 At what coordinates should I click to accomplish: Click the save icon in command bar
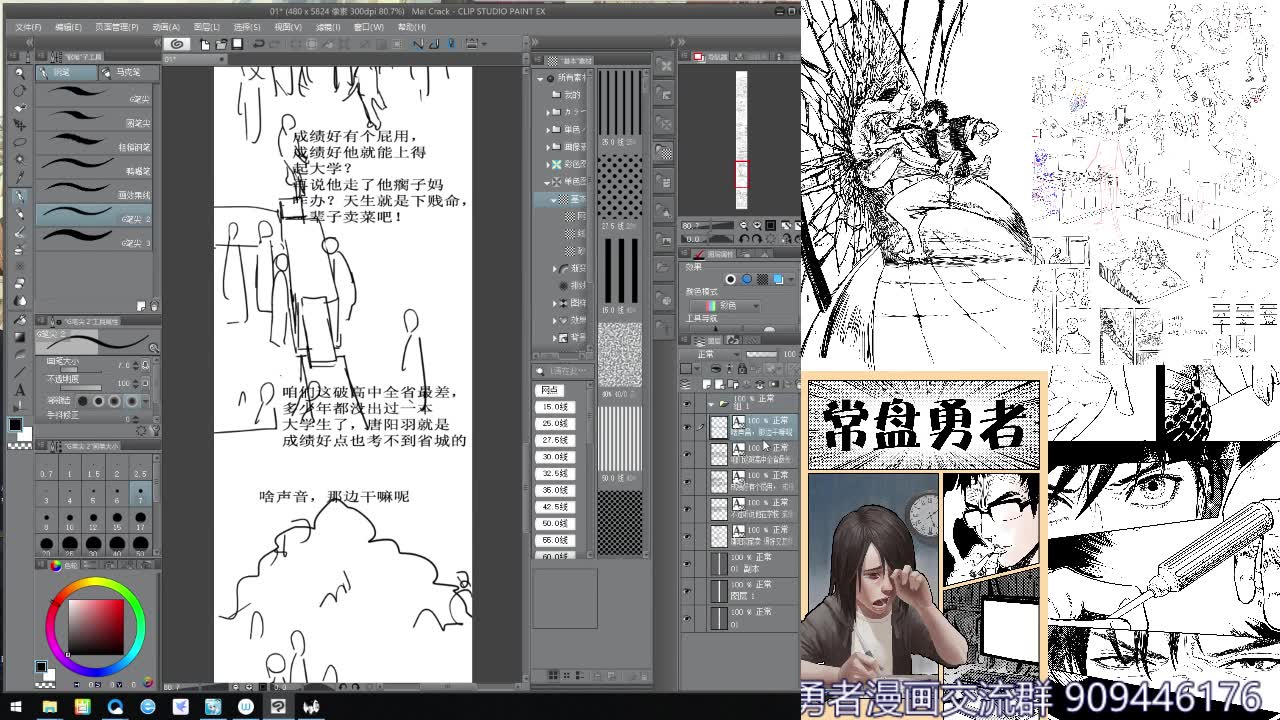pyautogui.click(x=238, y=44)
